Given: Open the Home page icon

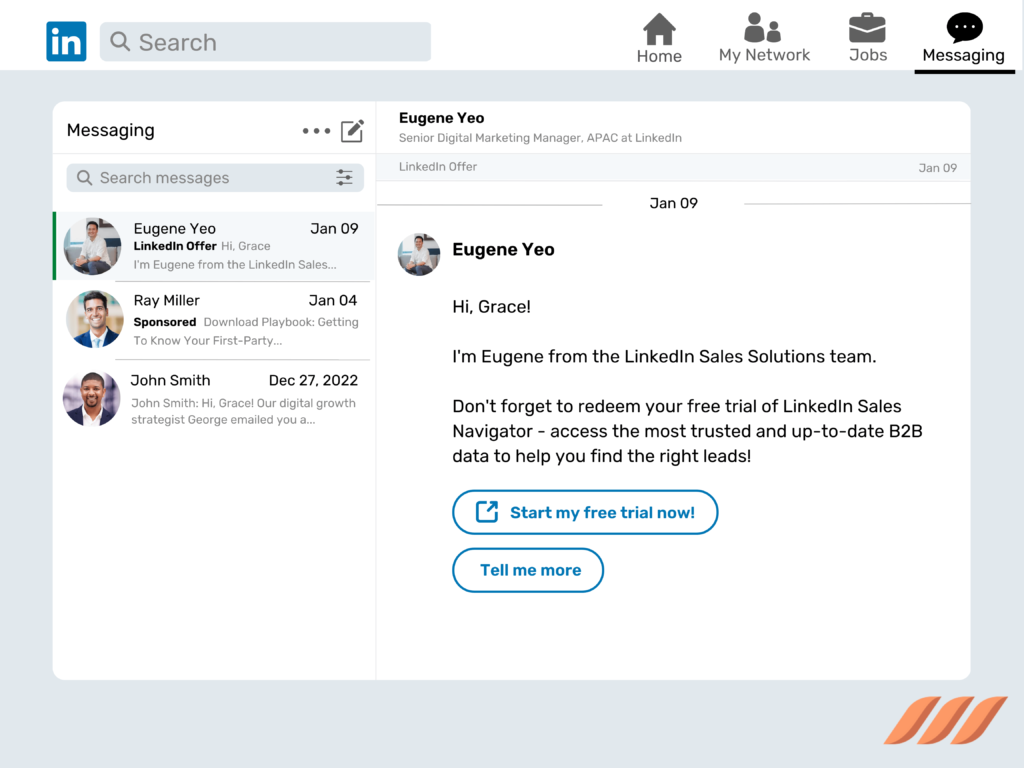Looking at the screenshot, I should coord(659,30).
